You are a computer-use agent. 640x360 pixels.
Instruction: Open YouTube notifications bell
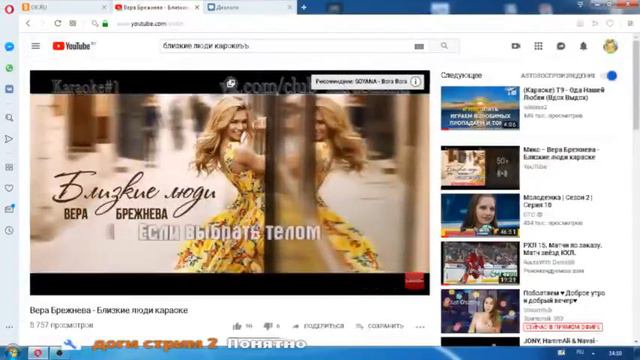(x=583, y=46)
